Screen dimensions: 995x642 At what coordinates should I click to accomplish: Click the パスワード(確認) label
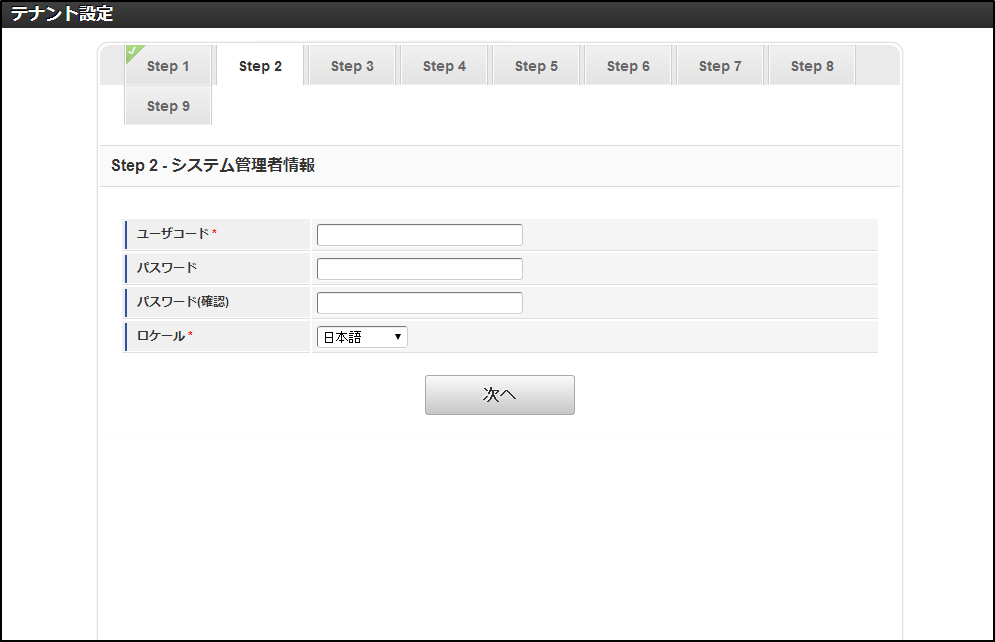(x=183, y=302)
